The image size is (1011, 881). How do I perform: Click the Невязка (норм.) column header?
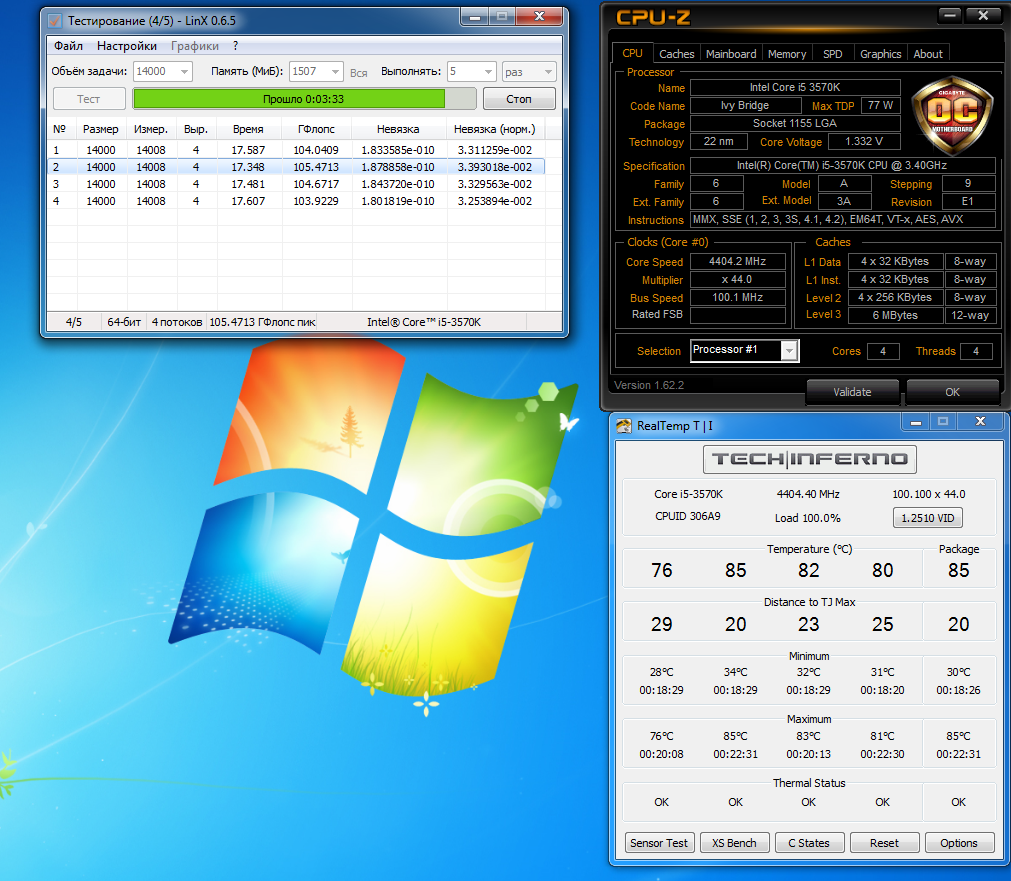495,129
